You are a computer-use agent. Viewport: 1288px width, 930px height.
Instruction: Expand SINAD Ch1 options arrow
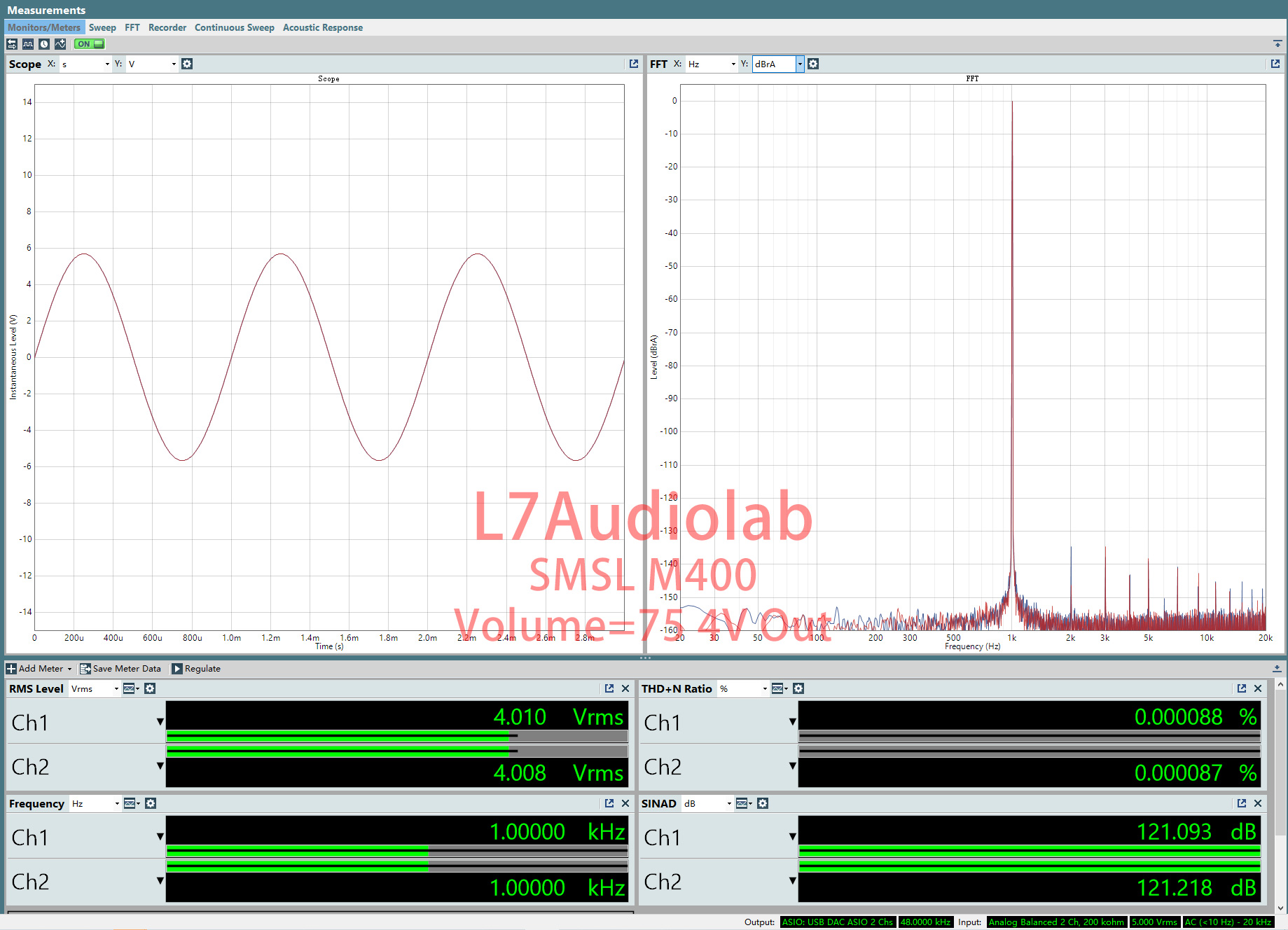[x=793, y=837]
